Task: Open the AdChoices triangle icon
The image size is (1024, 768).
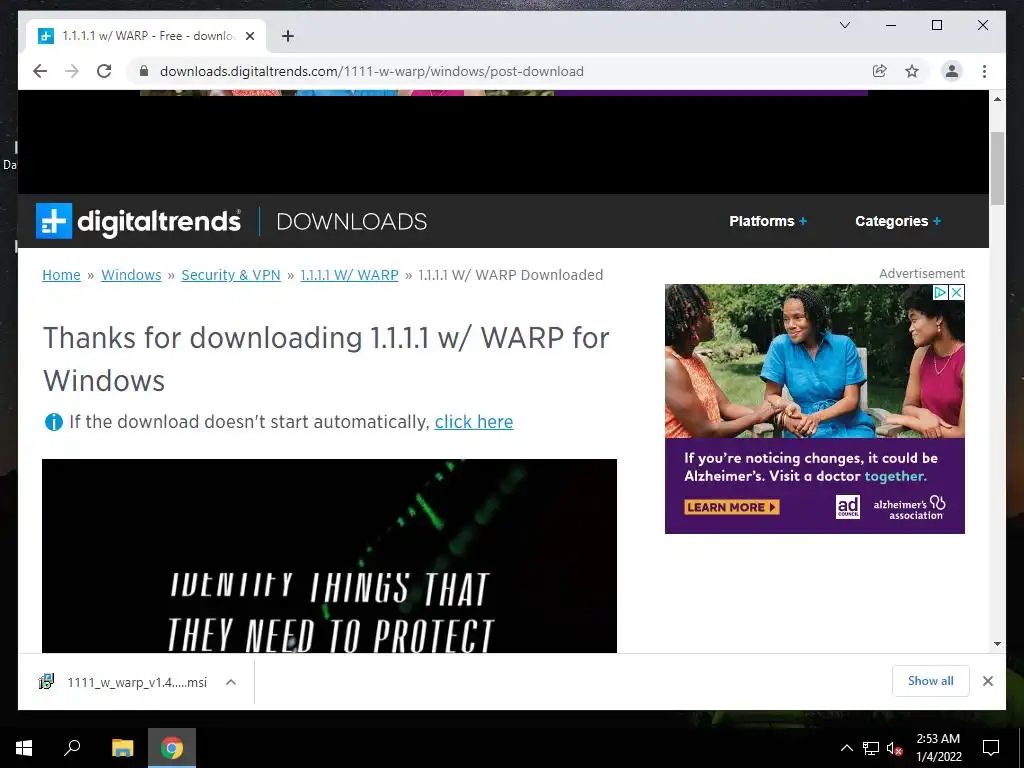Action: pyautogui.click(x=940, y=293)
